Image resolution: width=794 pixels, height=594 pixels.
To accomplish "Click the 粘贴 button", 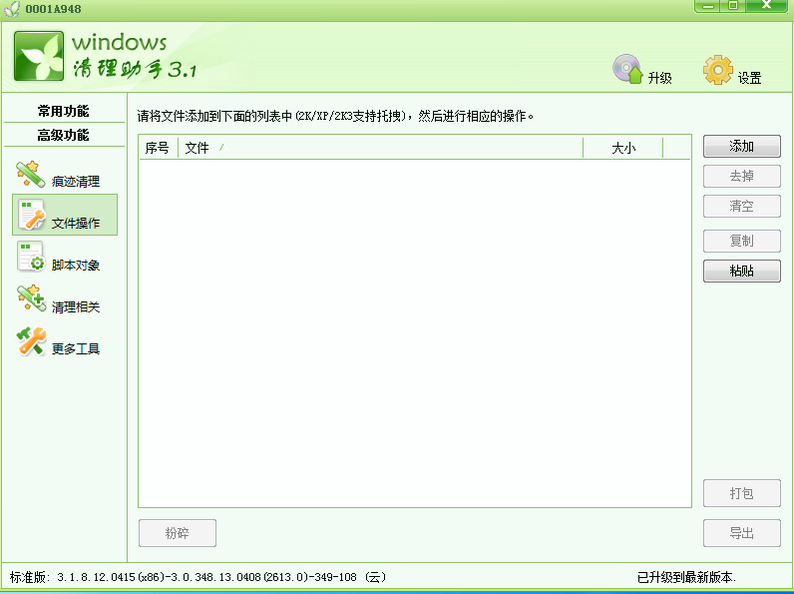I will pyautogui.click(x=742, y=271).
